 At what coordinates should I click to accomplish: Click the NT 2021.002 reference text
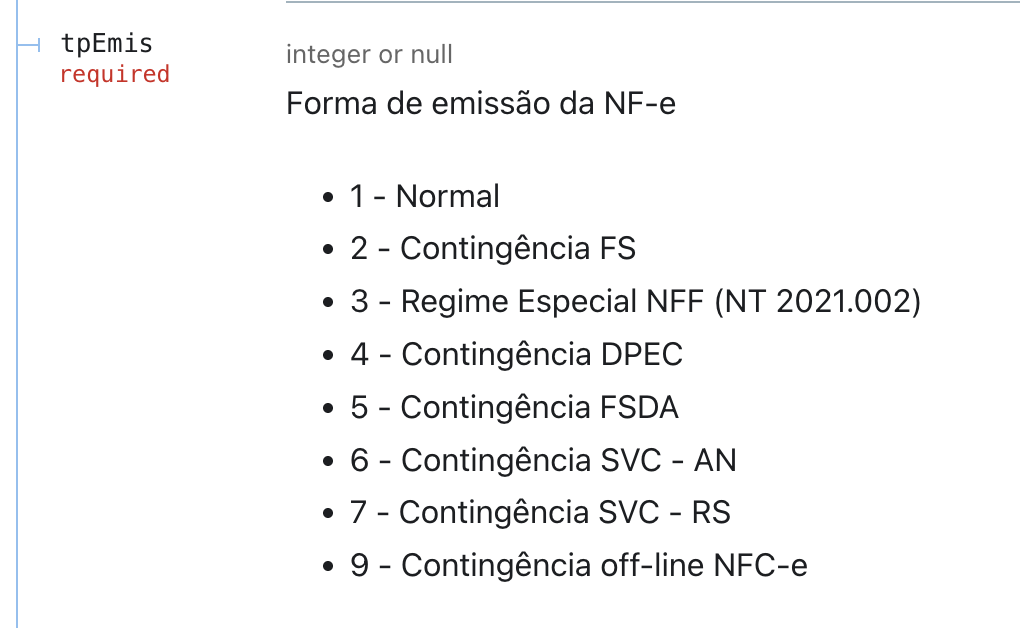click(x=818, y=302)
